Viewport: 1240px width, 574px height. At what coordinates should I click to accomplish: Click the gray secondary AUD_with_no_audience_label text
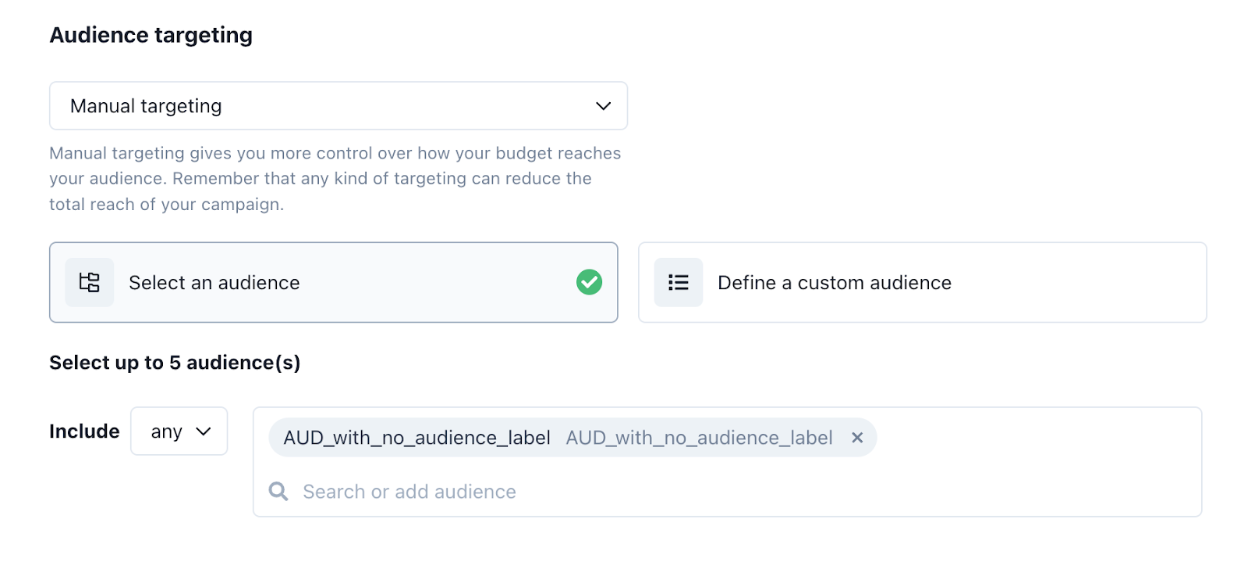coord(699,437)
